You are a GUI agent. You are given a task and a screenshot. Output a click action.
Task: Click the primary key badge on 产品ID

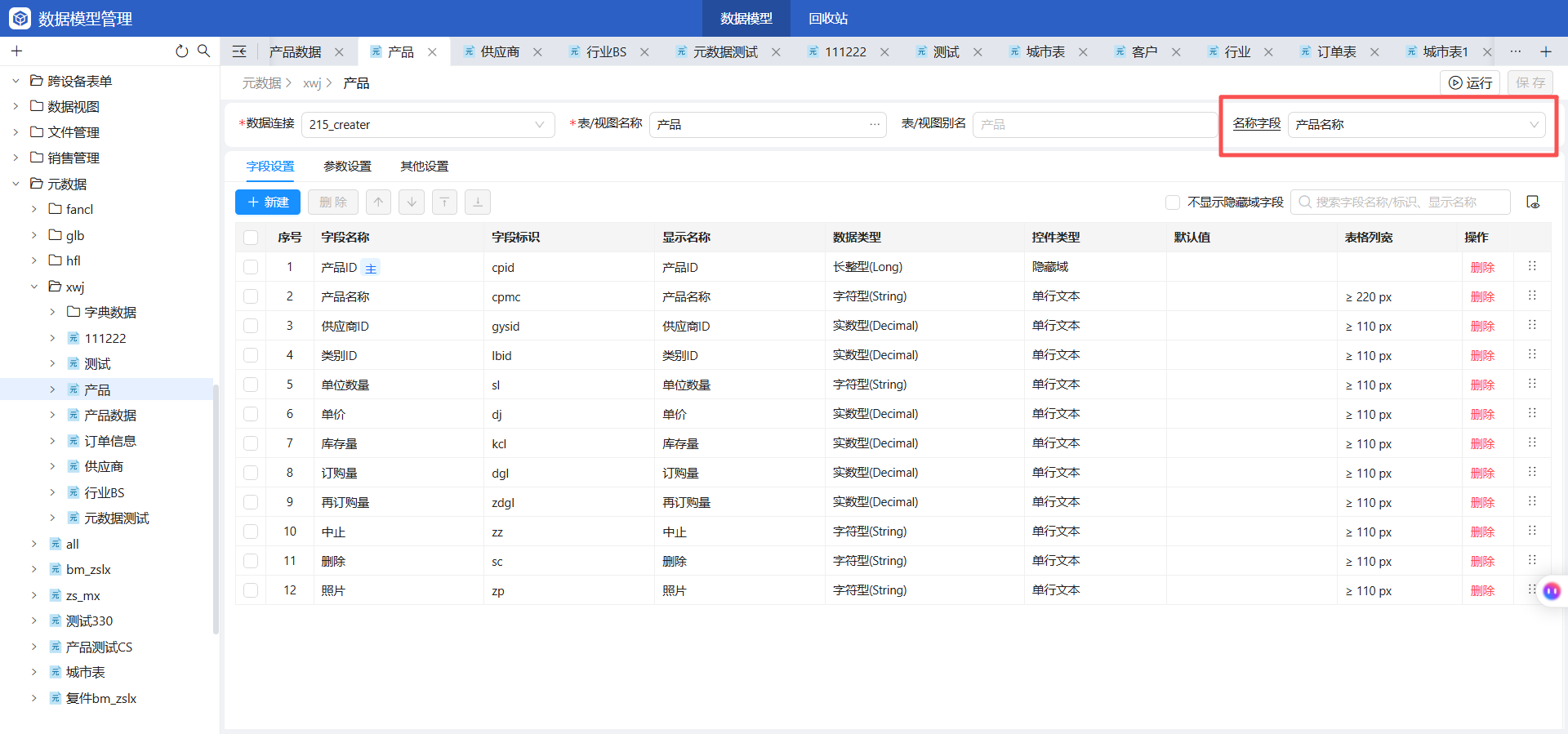coord(371,268)
